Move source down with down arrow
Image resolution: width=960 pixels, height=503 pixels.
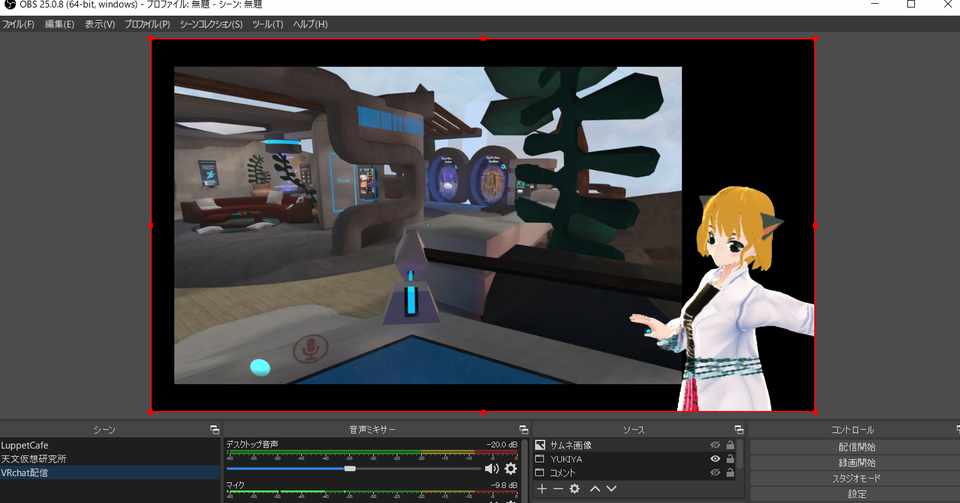click(x=611, y=489)
